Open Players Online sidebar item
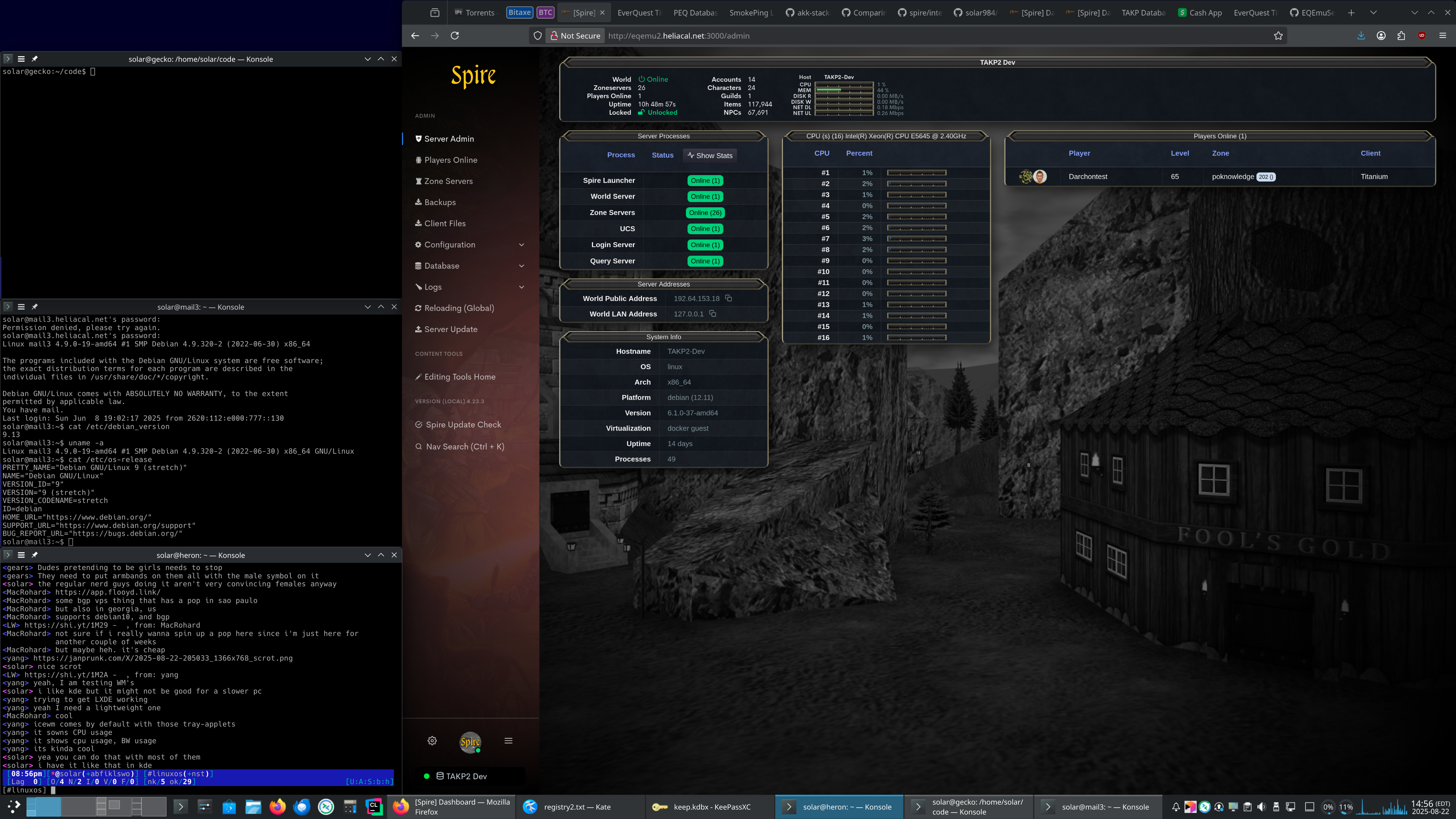The image size is (1456, 819). (x=446, y=160)
